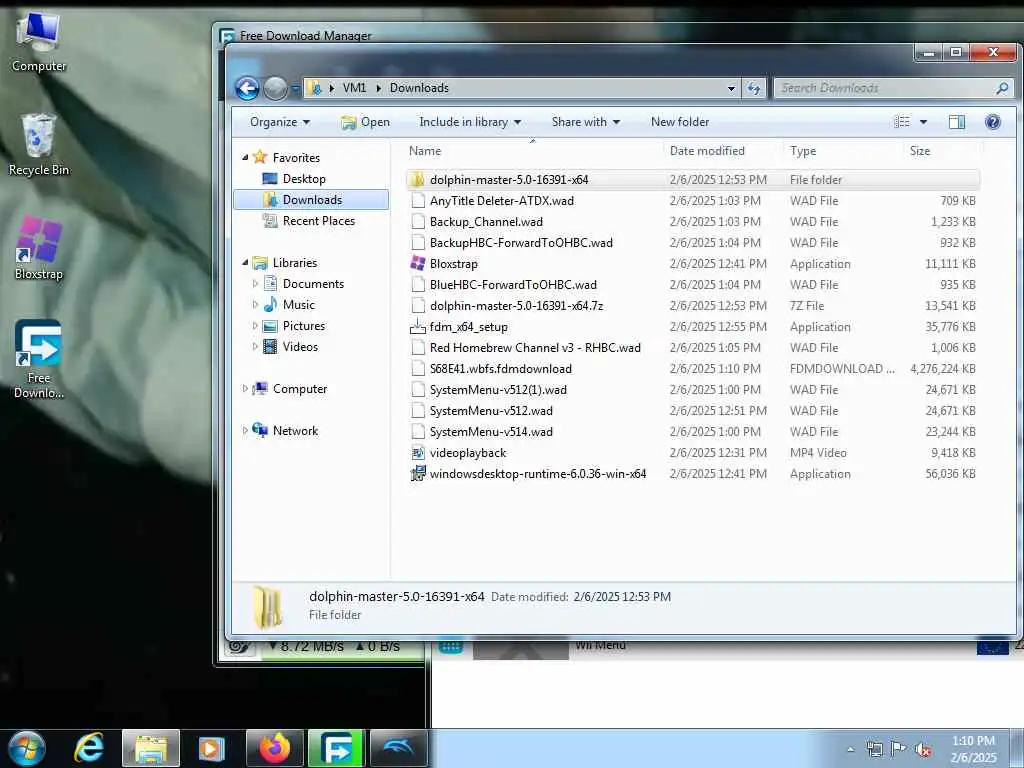Viewport: 1024px width, 768px height.
Task: Sort by Date modified column header
Action: coord(707,151)
